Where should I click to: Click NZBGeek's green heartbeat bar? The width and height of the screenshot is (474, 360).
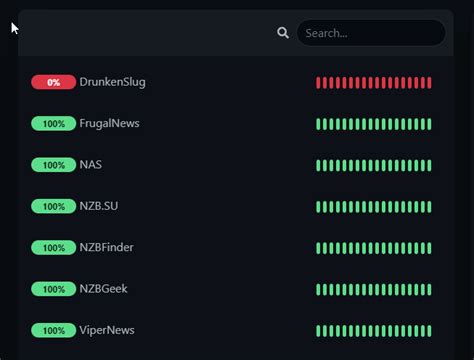coord(374,289)
